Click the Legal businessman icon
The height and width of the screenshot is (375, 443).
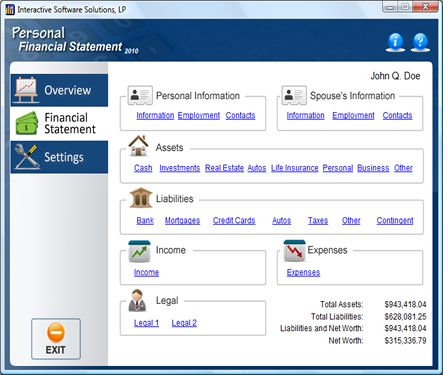pos(137,301)
